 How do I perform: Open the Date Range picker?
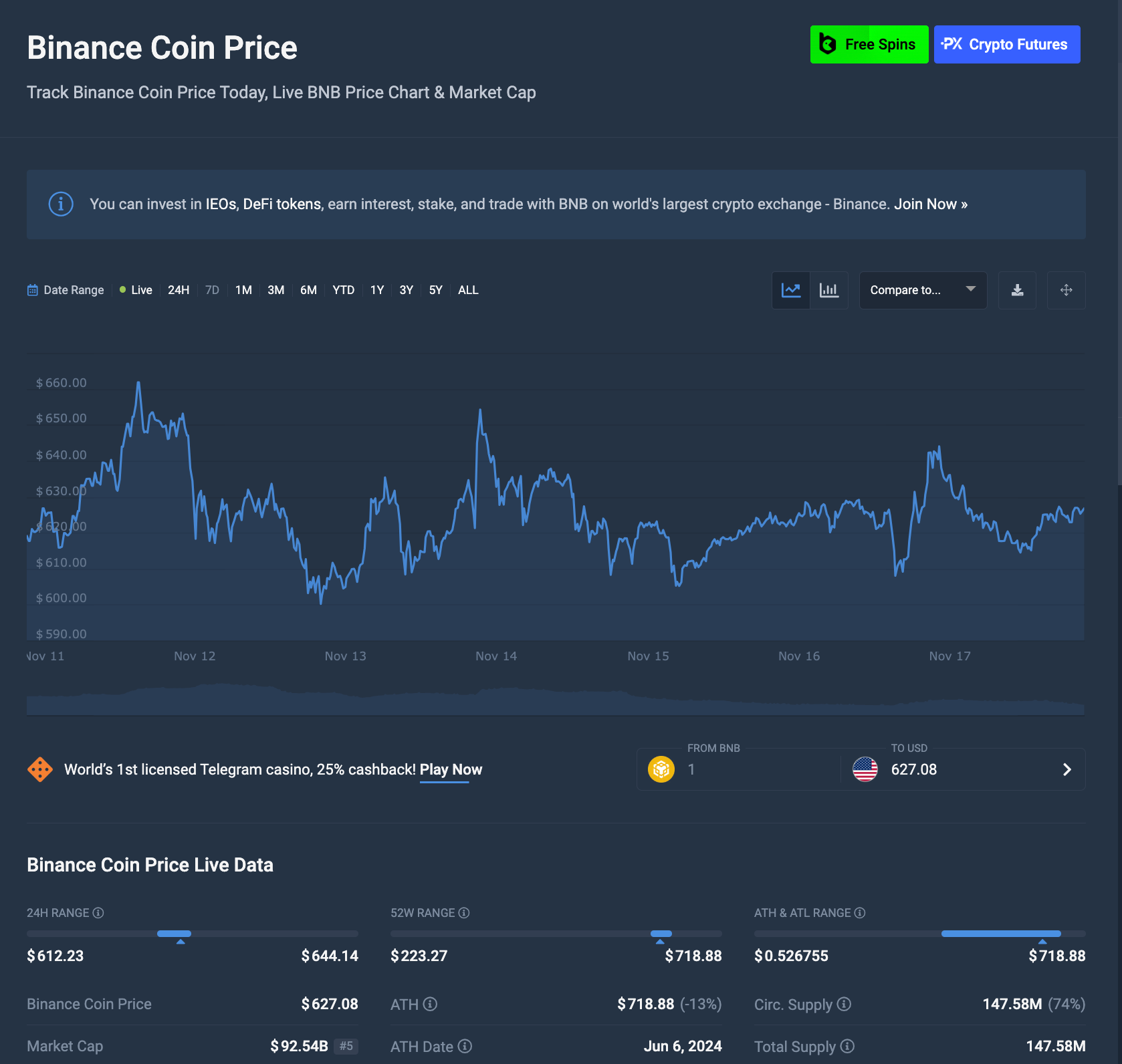click(66, 290)
